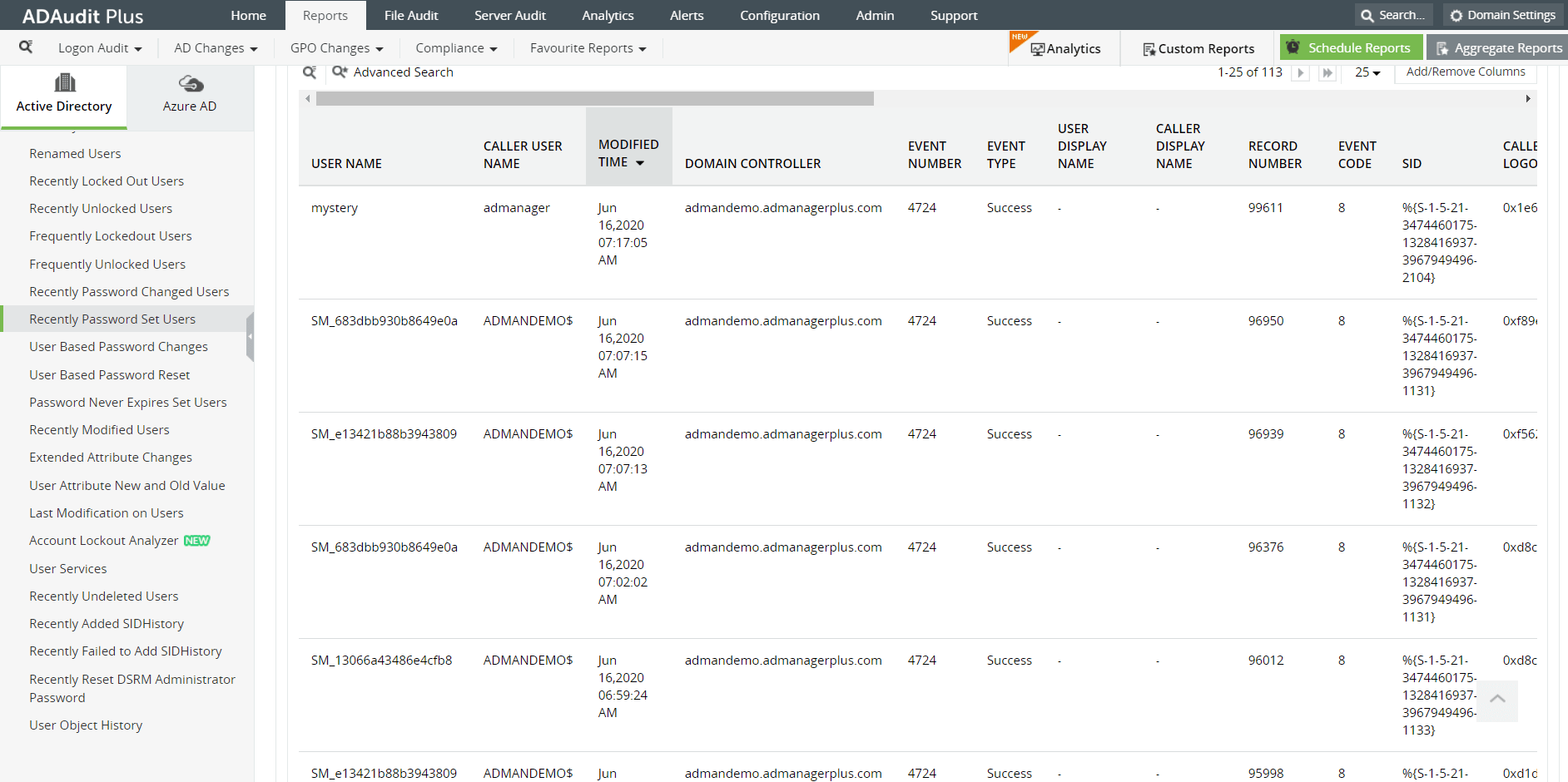This screenshot has height=782, width=1568.
Task: Click the USER NAME column header
Action: (x=346, y=164)
